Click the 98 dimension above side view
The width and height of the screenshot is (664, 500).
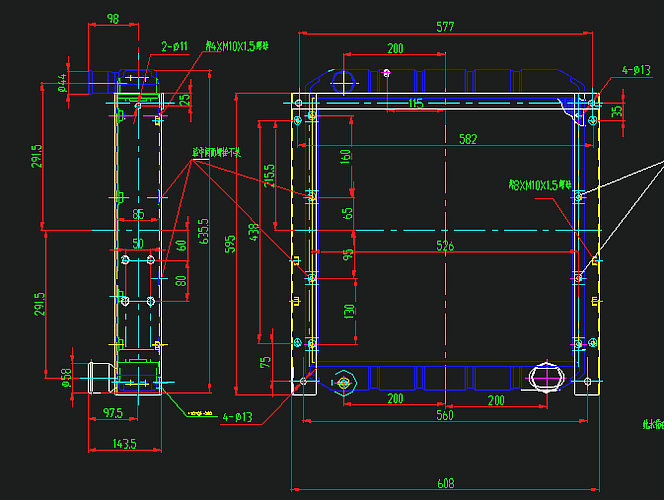[112, 18]
